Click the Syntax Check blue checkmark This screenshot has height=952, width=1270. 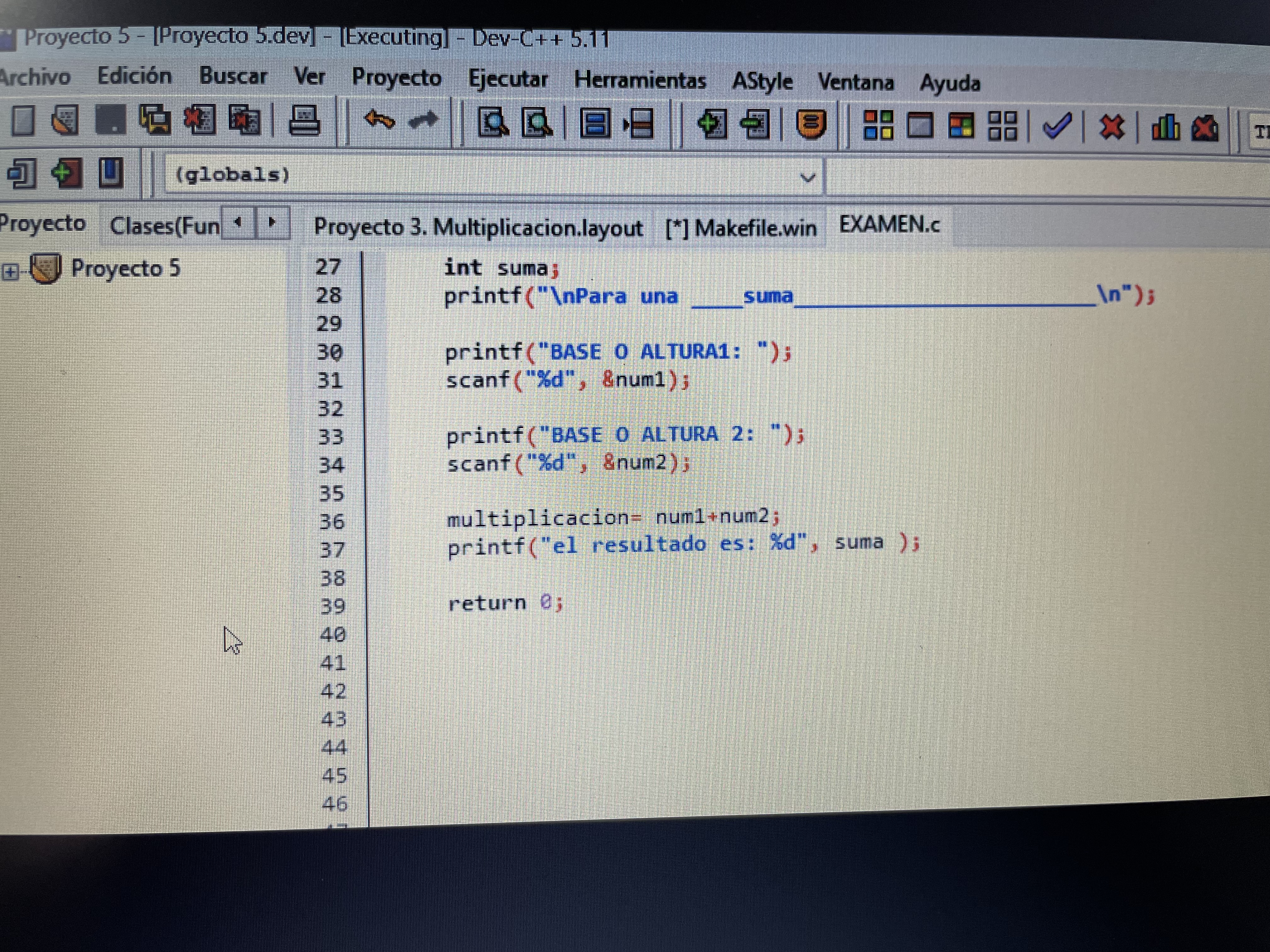pos(1057,126)
